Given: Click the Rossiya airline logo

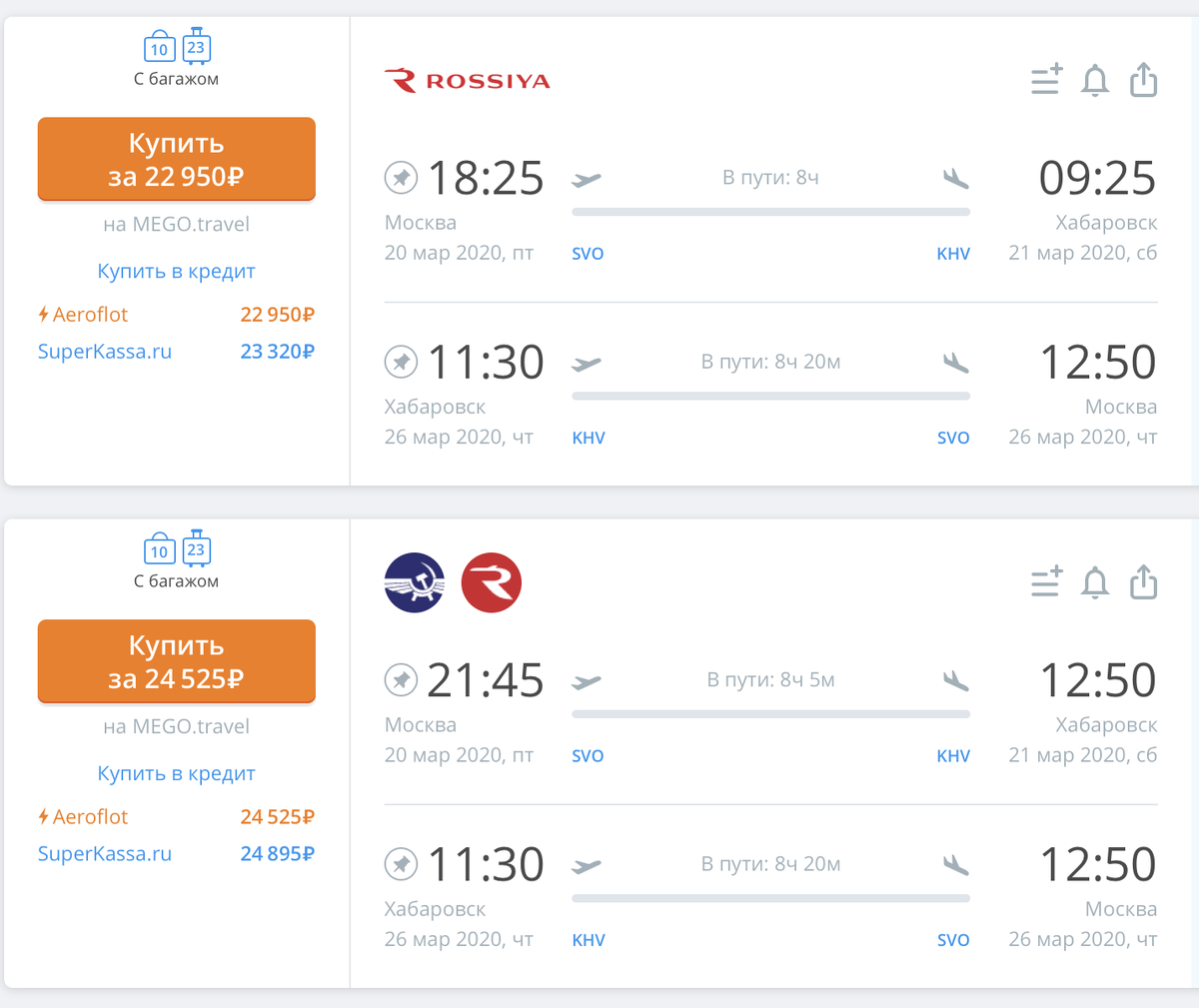Looking at the screenshot, I should [x=468, y=81].
